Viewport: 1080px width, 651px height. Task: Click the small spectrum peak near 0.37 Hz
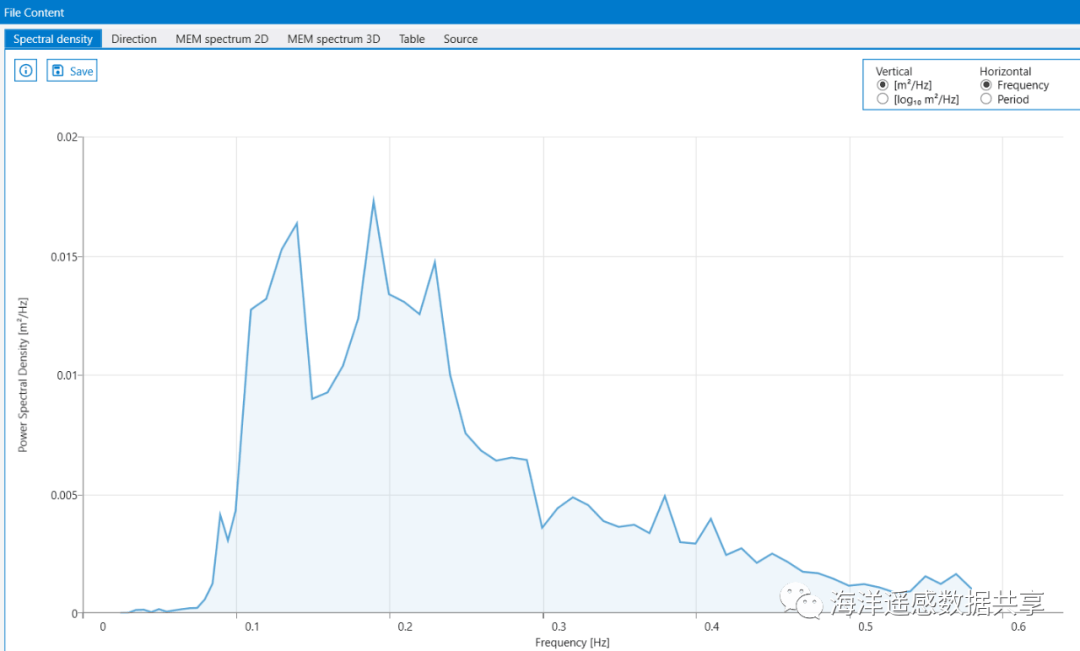coord(665,495)
